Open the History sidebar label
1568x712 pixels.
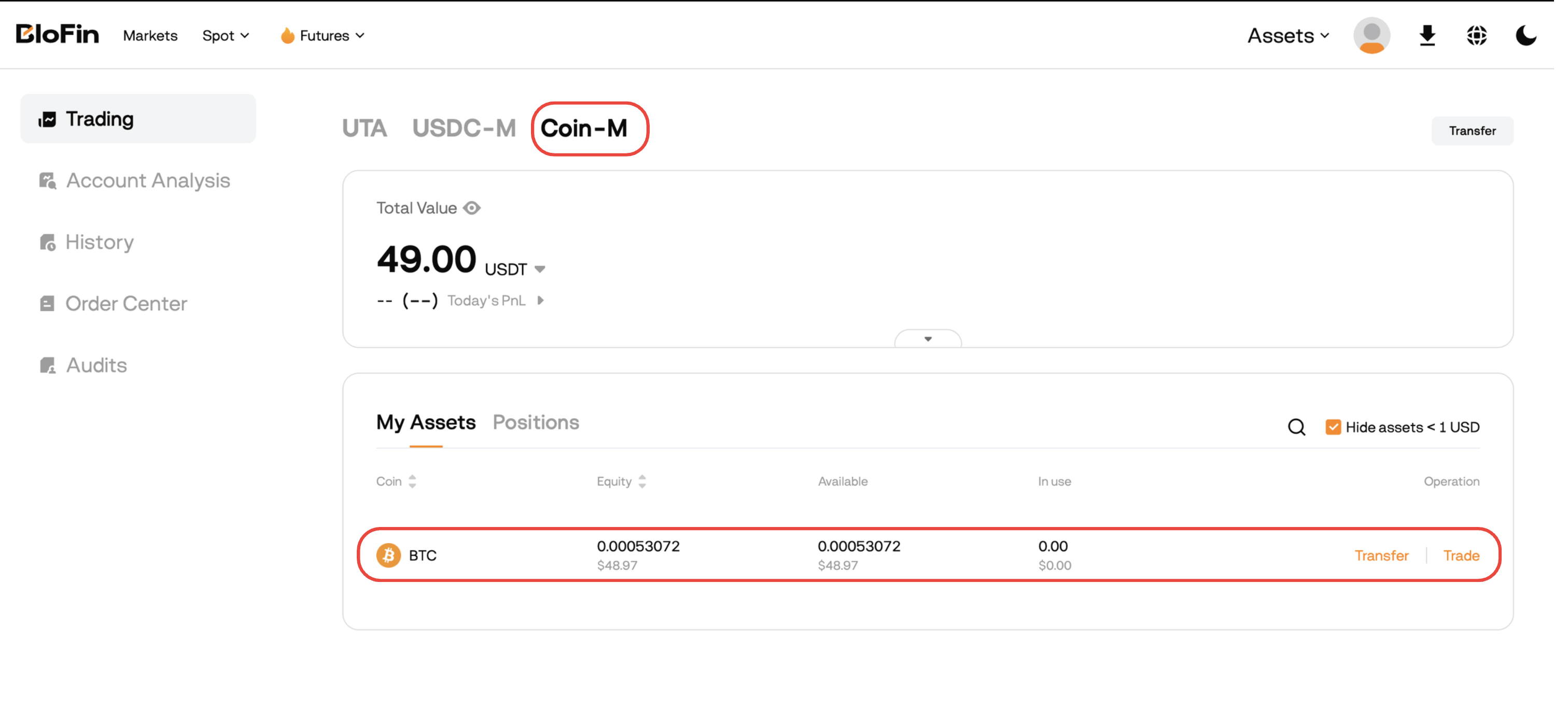(100, 242)
